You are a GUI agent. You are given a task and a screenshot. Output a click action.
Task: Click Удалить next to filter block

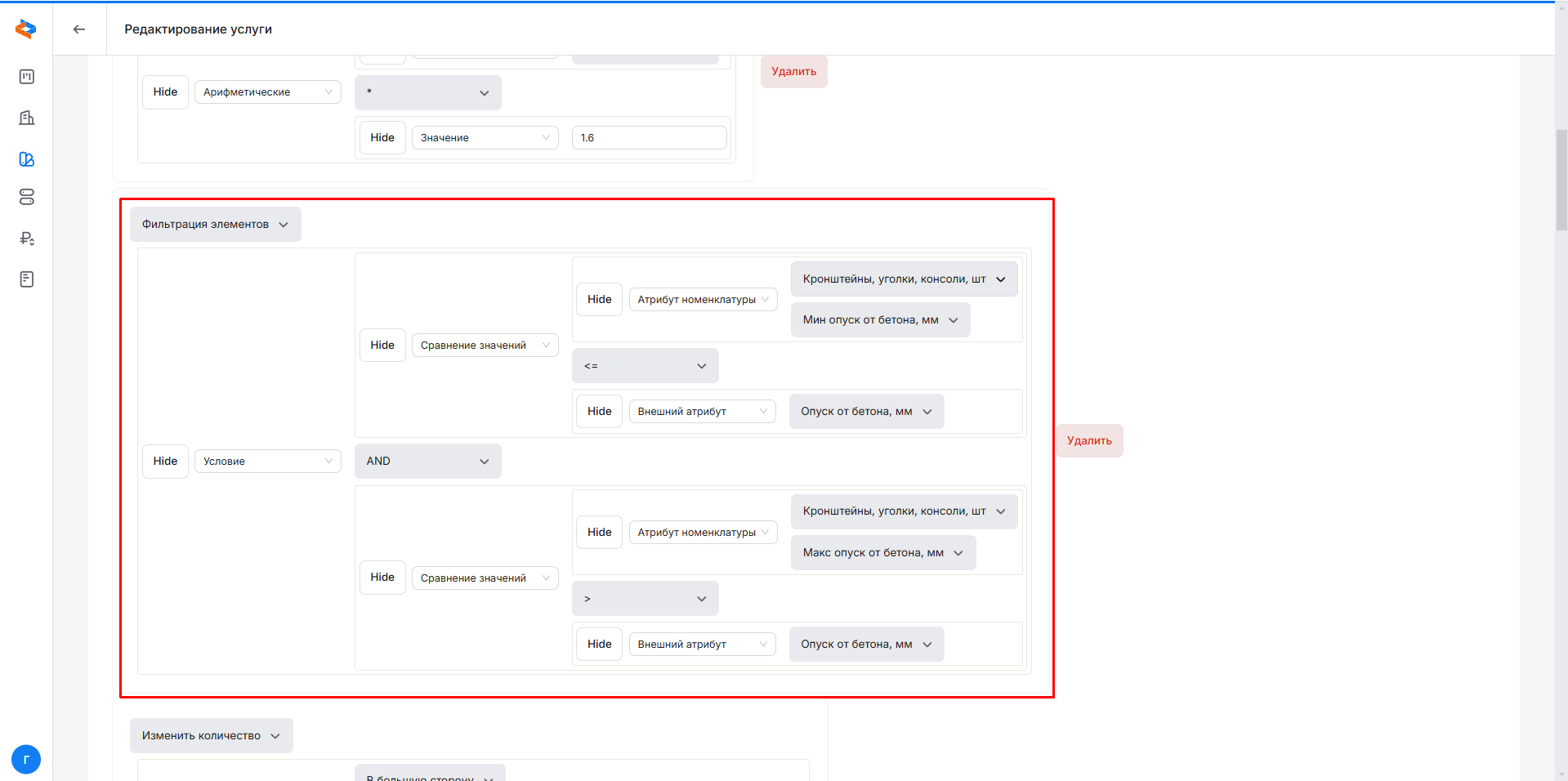[x=1089, y=441]
